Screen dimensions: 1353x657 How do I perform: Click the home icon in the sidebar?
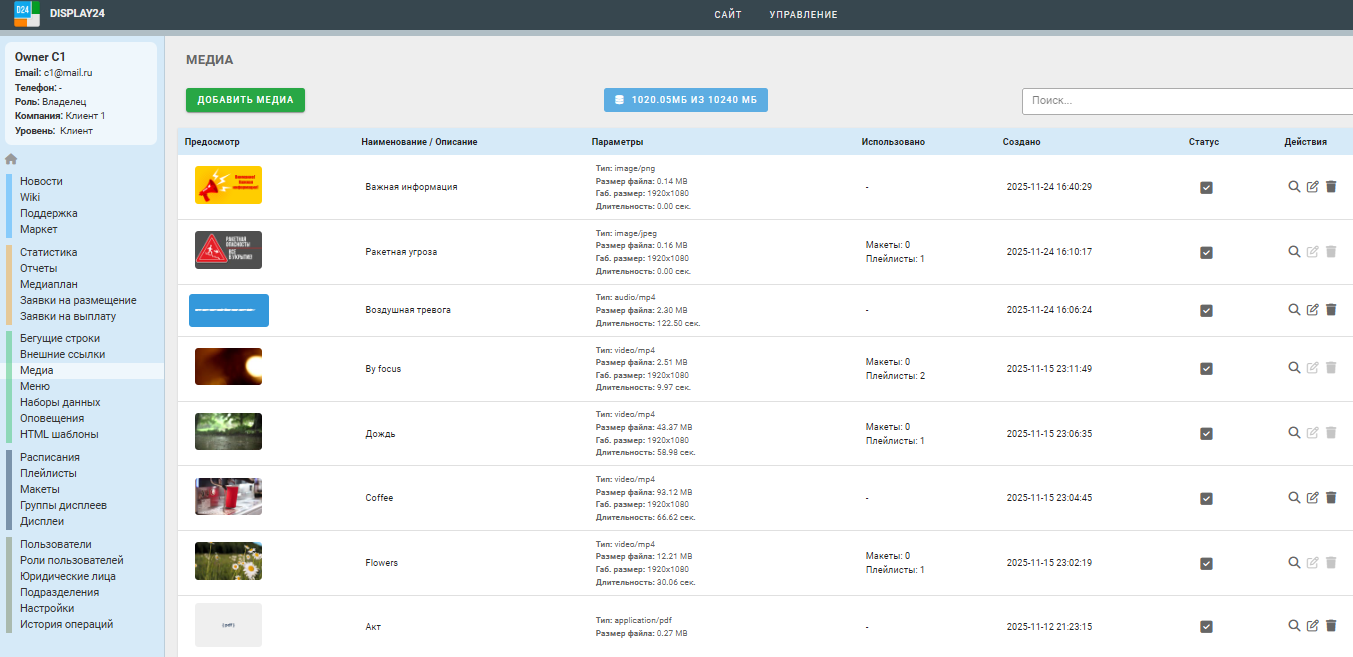pos(11,159)
